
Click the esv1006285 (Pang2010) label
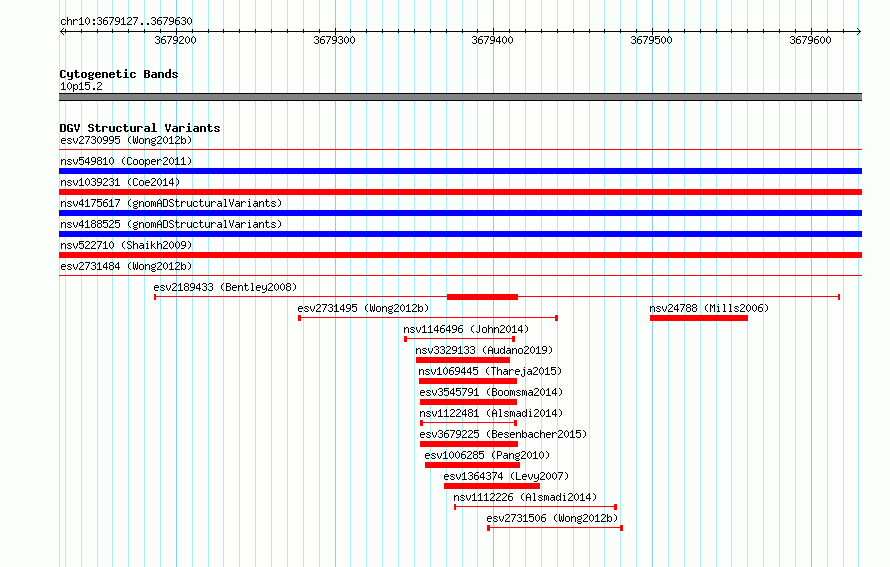click(x=487, y=455)
